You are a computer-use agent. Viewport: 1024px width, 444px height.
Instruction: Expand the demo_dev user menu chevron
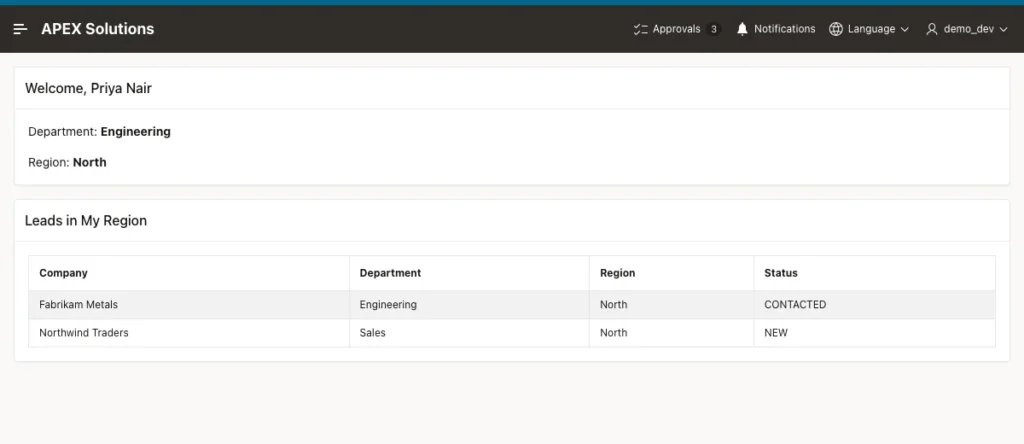click(1004, 29)
